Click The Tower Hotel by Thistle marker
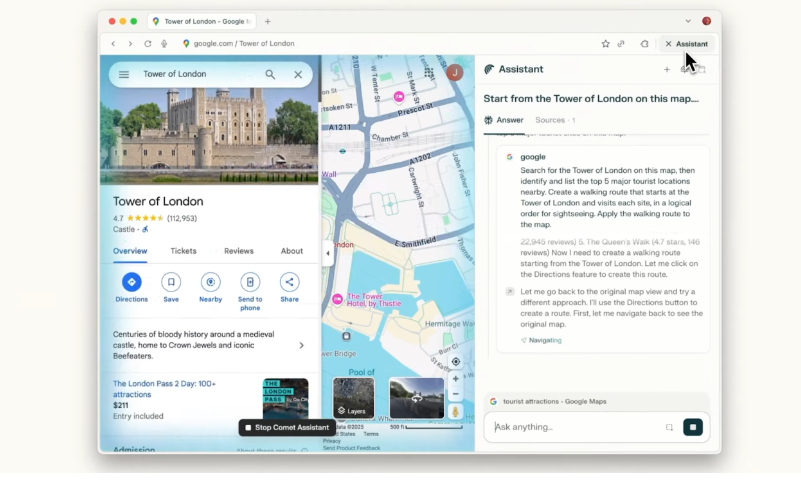This screenshot has width=801, height=482. point(337,299)
